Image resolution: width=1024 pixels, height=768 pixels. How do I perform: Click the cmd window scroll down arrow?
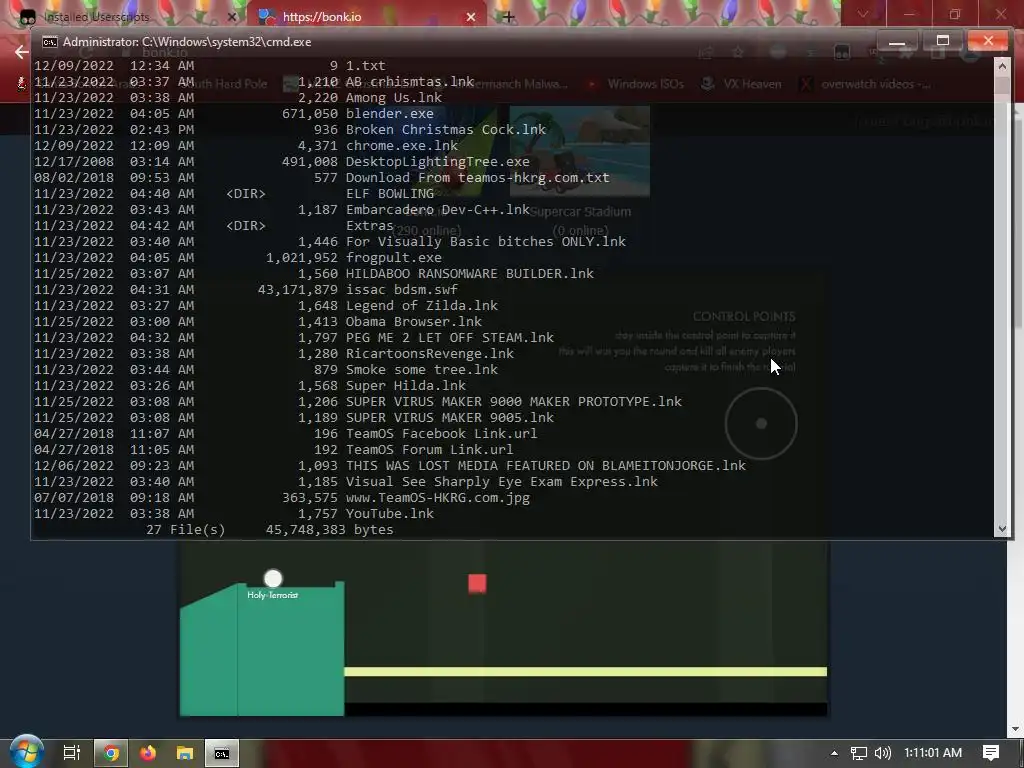[x=1002, y=529]
